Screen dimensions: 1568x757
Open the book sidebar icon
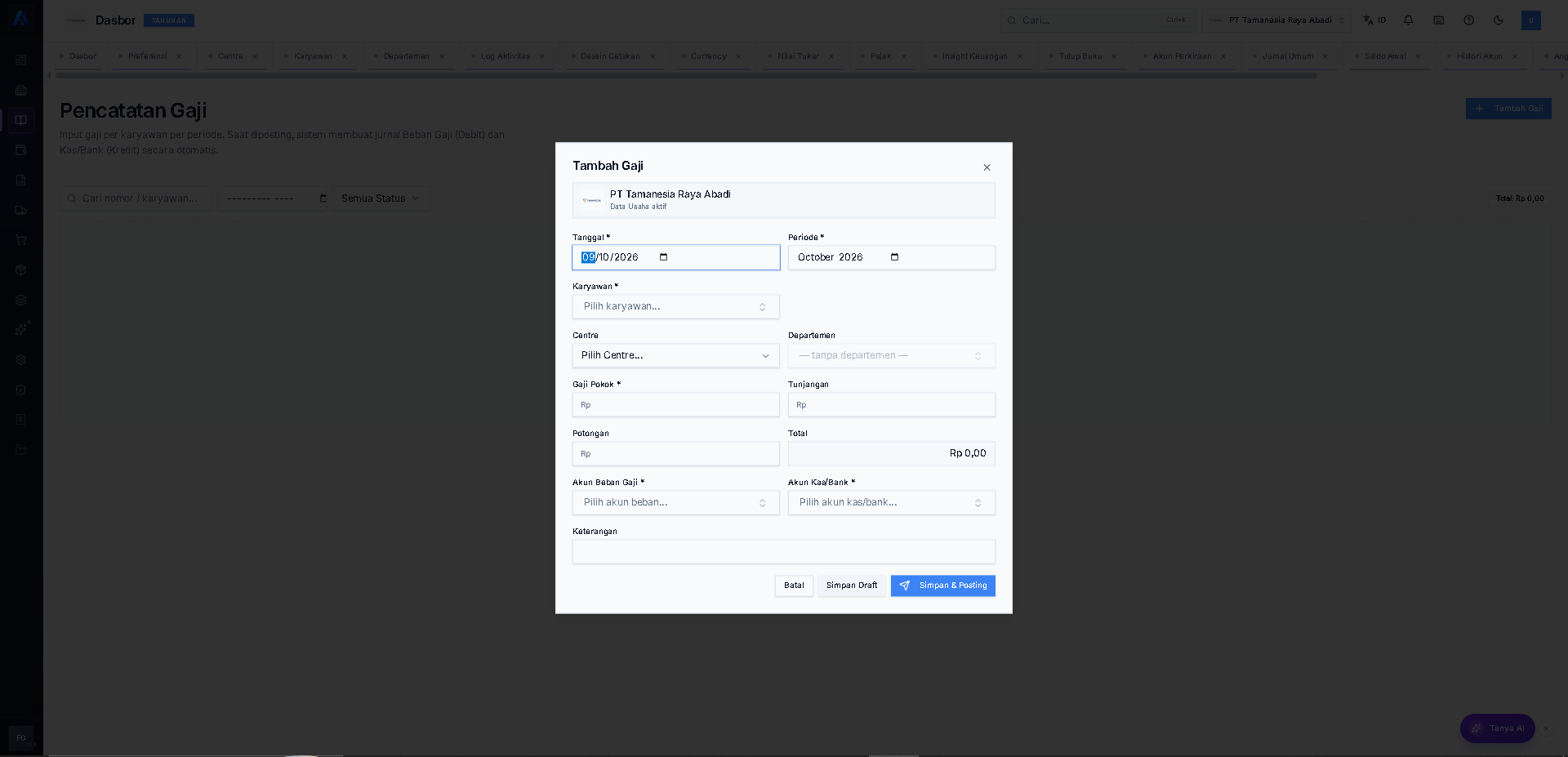coord(21,120)
